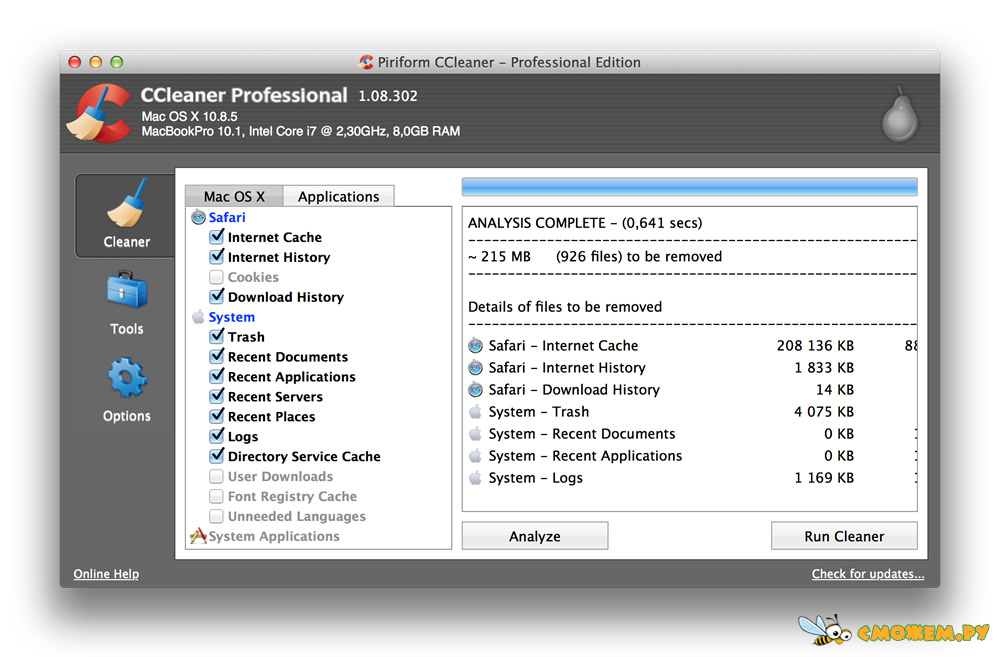Toggle Recent Applications checkbox
This screenshot has height=657, width=1000.
(217, 376)
